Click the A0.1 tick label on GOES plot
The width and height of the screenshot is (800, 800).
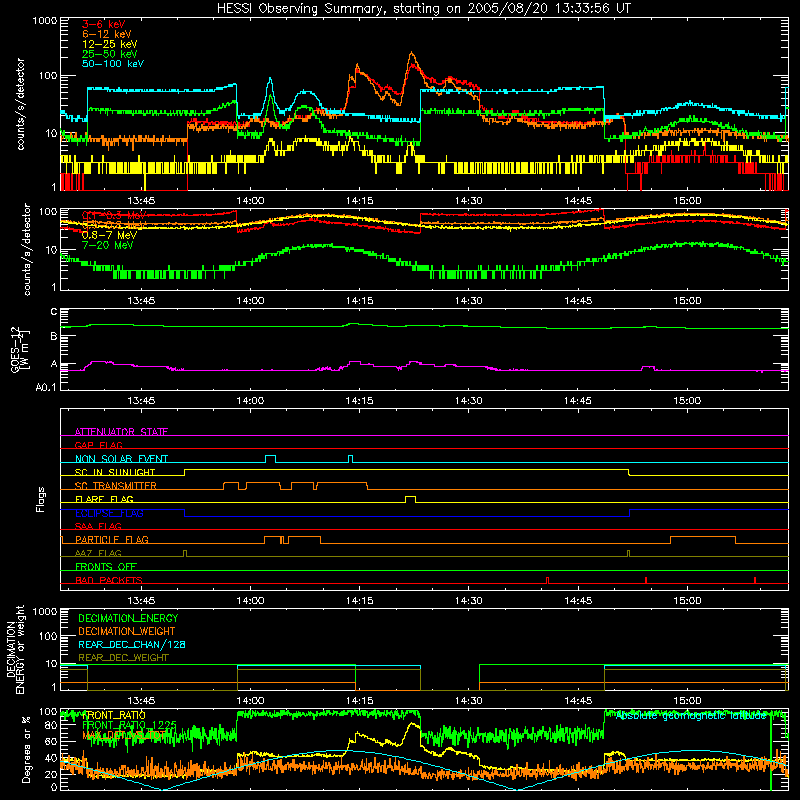click(x=46, y=388)
